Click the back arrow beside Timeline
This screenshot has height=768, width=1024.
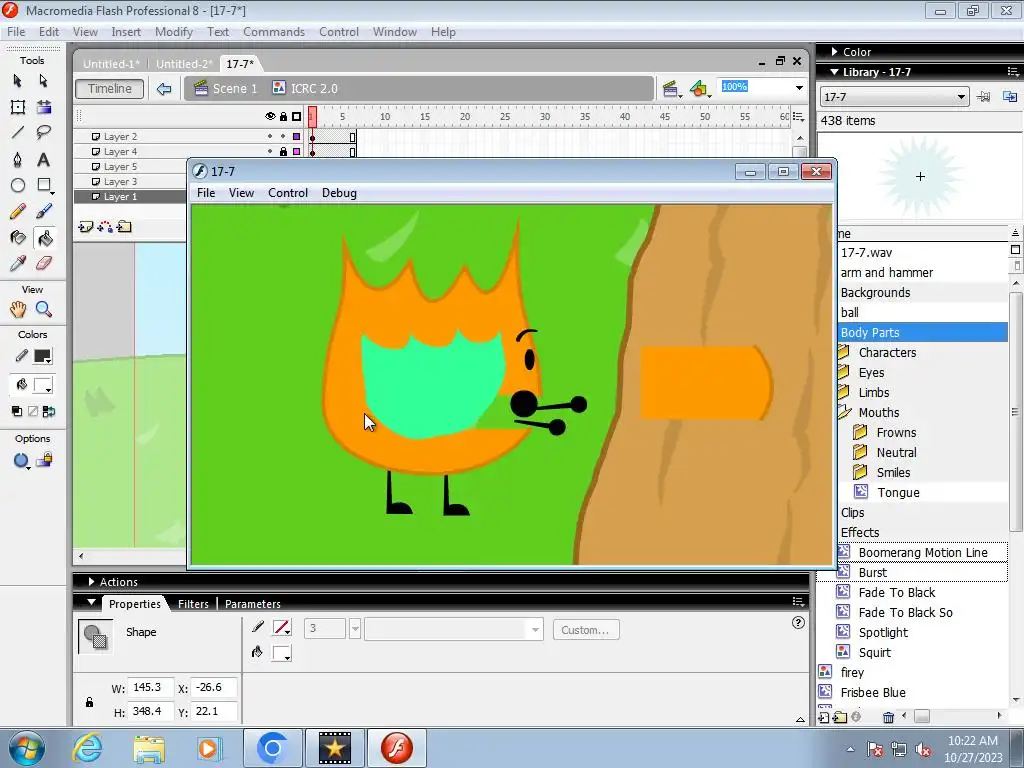click(x=164, y=89)
